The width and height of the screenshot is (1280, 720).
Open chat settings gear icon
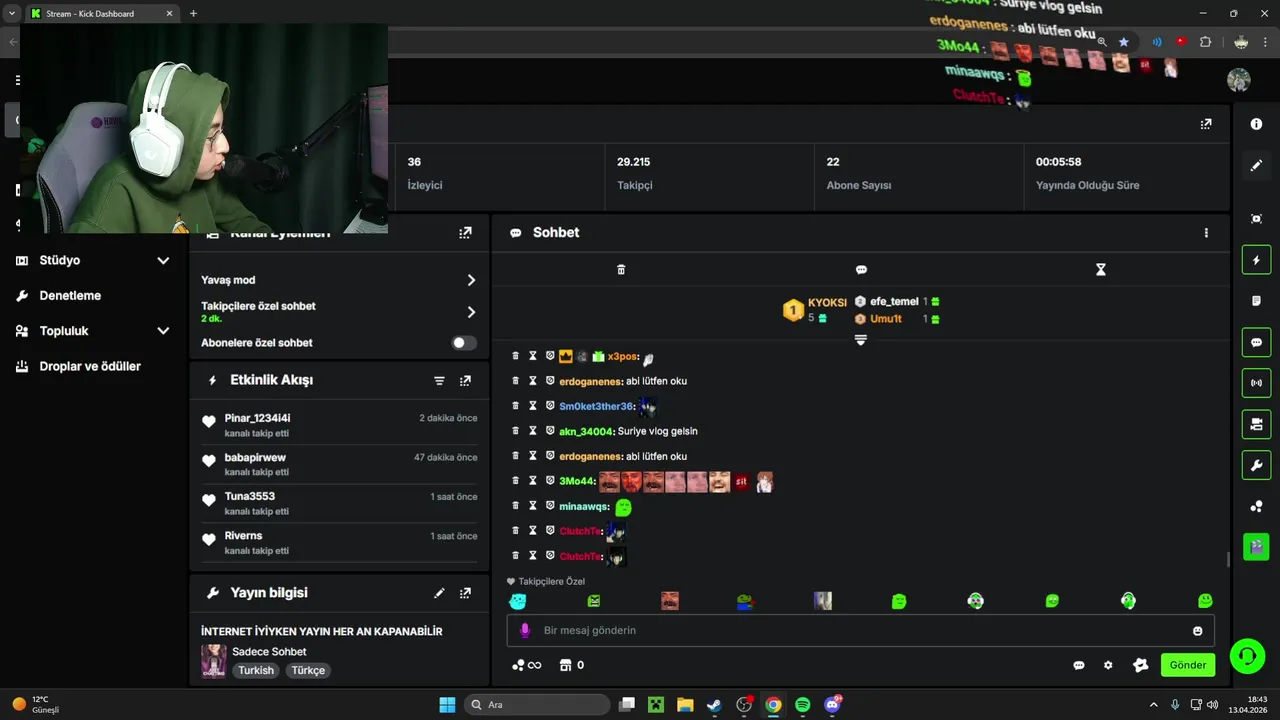[x=1108, y=665]
